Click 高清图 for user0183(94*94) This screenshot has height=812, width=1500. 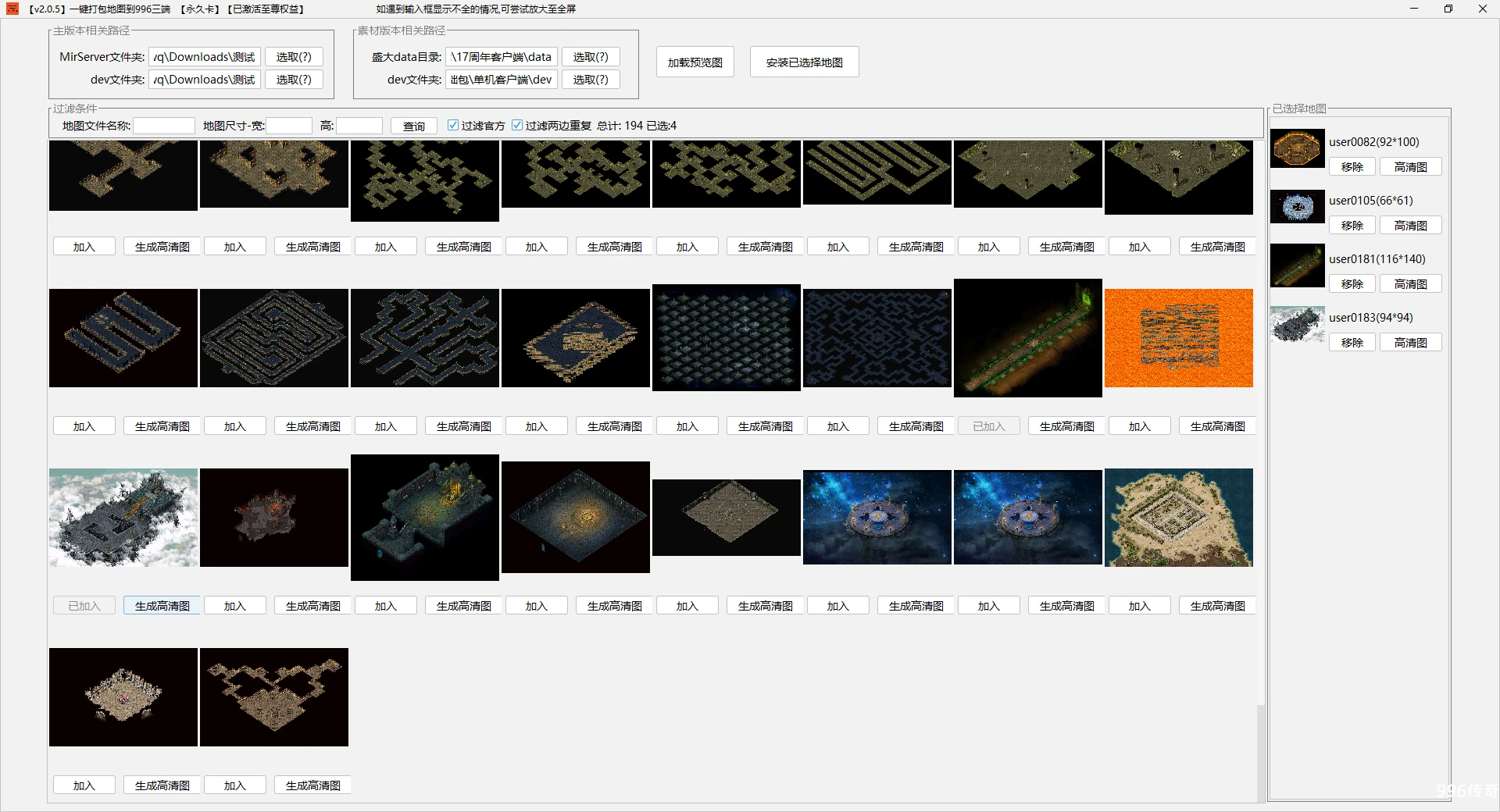point(1411,343)
